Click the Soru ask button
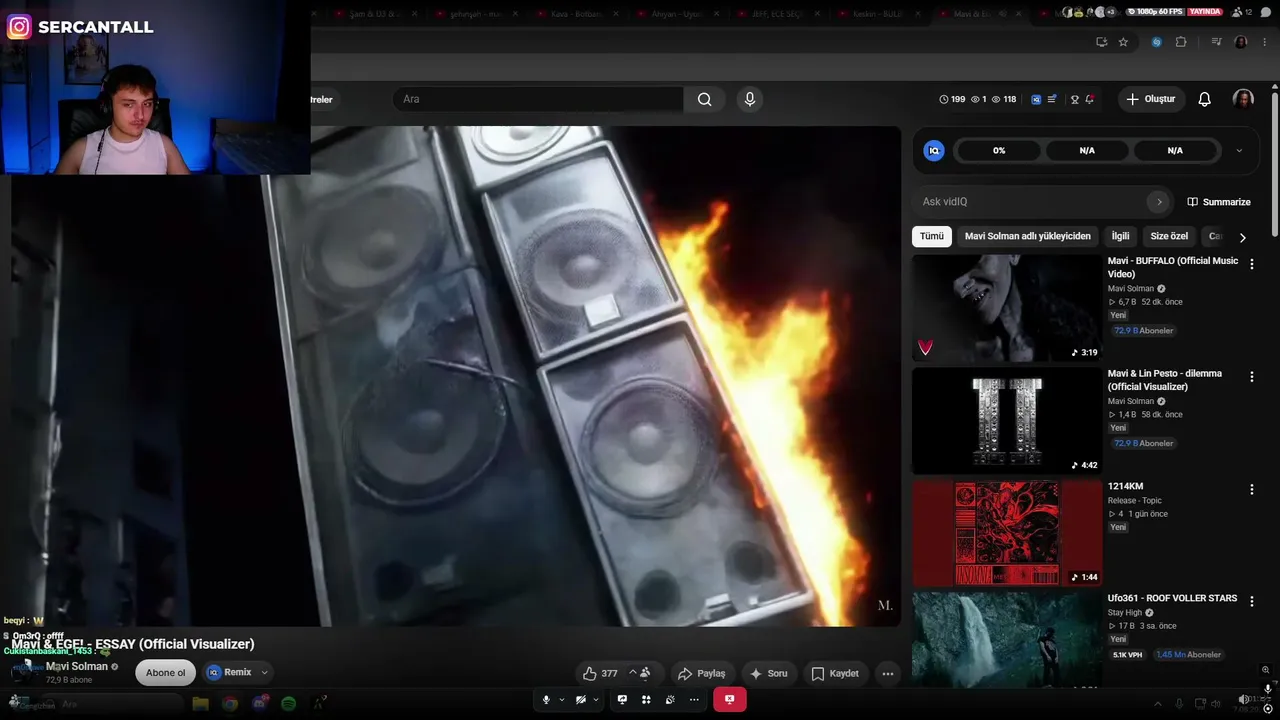This screenshot has height=720, width=1280. pyautogui.click(x=768, y=673)
